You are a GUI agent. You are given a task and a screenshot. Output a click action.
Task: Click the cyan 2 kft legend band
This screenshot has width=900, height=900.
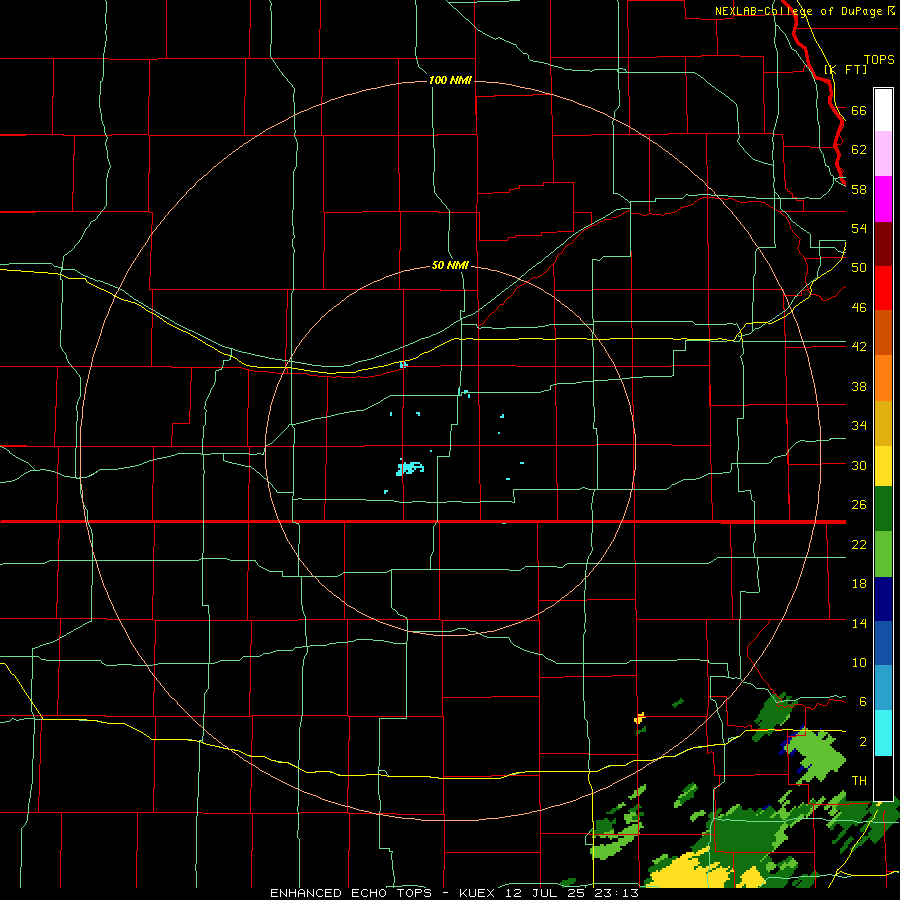click(883, 733)
